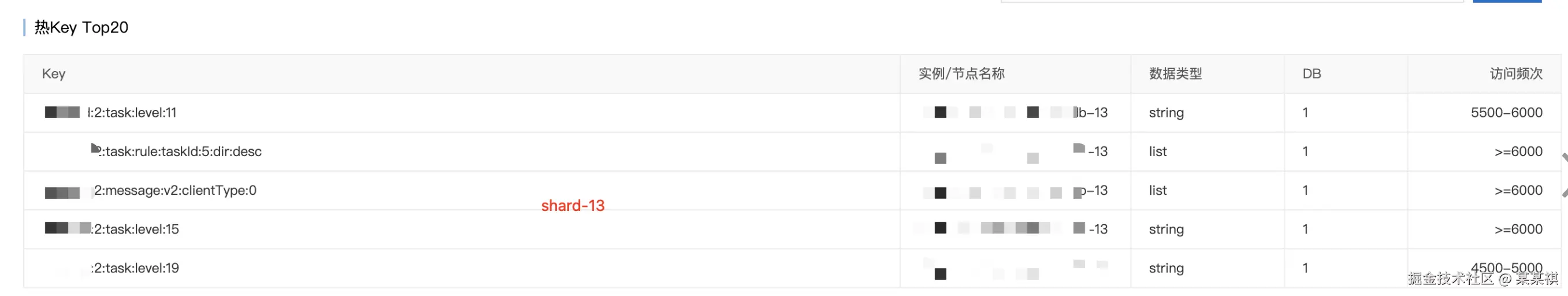Click the node name ending in lb-13
The image size is (1568, 296).
(1090, 113)
